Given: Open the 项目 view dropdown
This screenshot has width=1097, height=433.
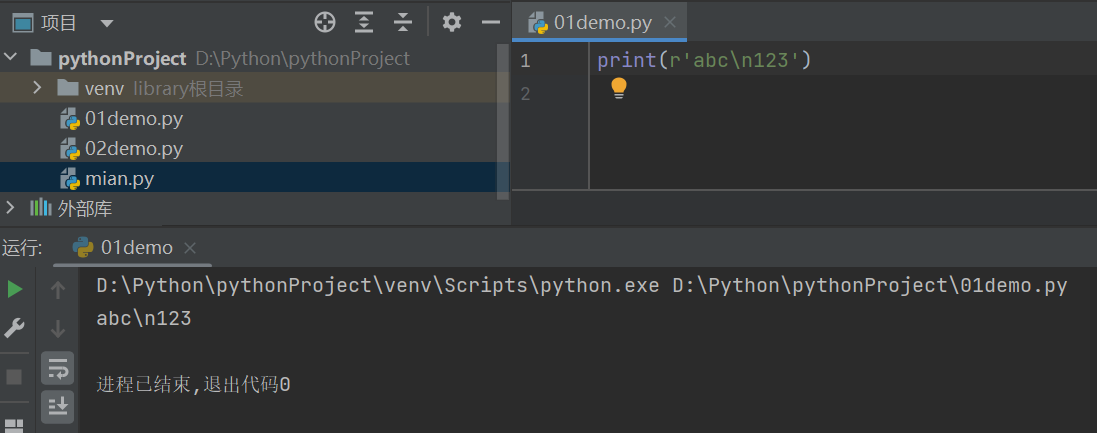Looking at the screenshot, I should pyautogui.click(x=107, y=22).
